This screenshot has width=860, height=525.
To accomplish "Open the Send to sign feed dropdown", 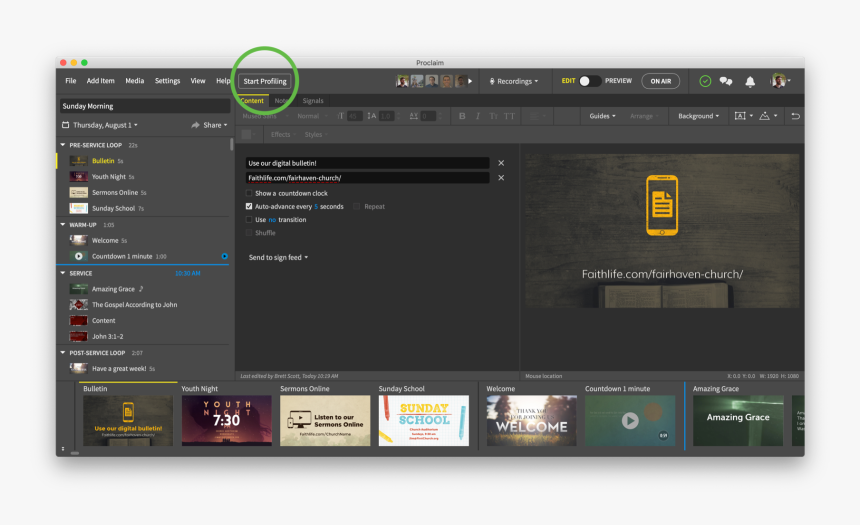I will pos(278,257).
